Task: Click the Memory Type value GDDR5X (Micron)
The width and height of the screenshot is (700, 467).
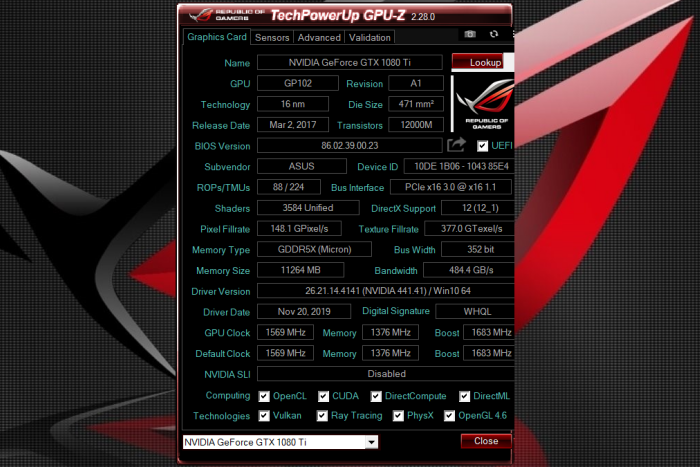Action: (x=314, y=249)
